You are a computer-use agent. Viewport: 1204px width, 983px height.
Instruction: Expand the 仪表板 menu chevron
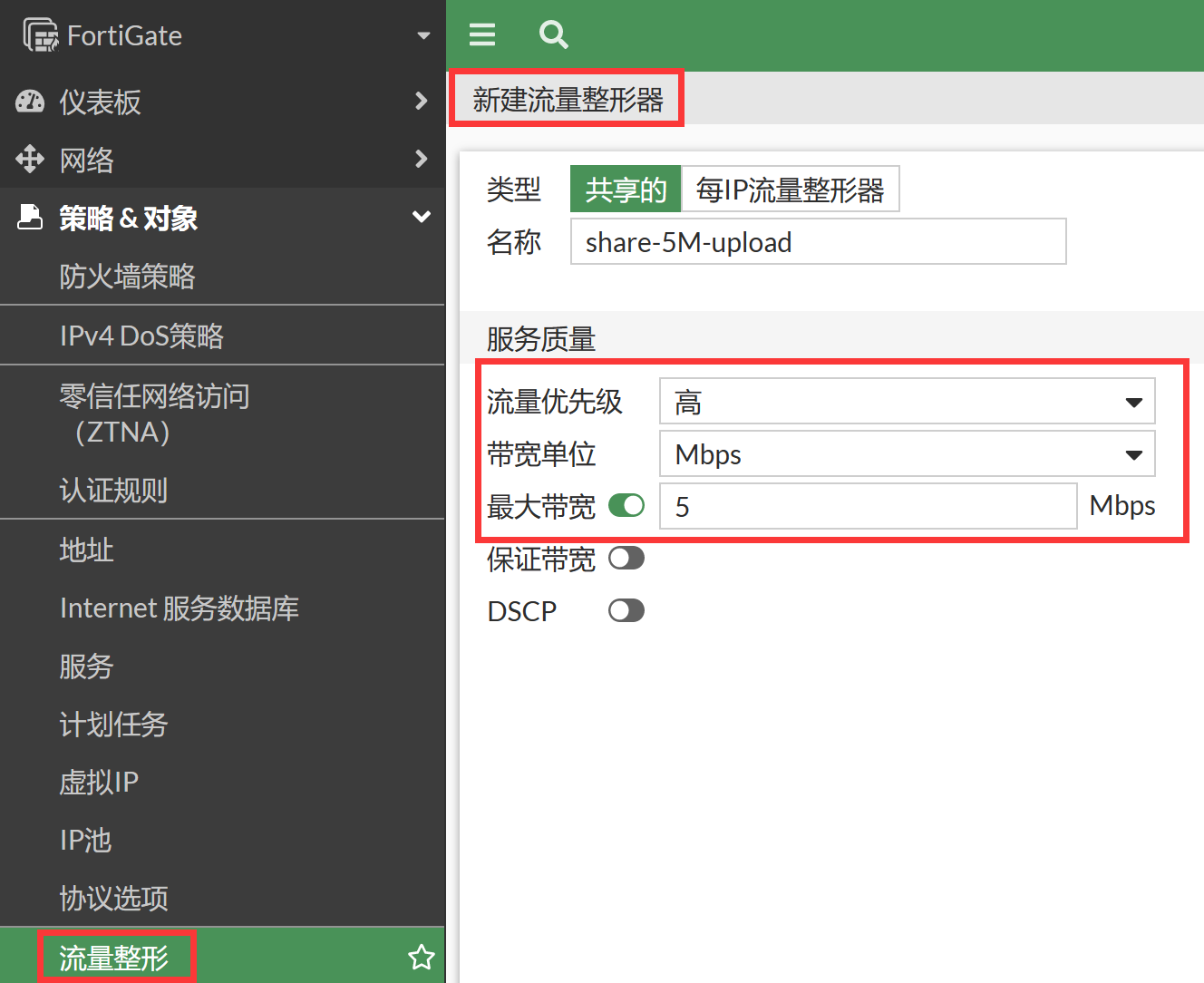tap(421, 101)
